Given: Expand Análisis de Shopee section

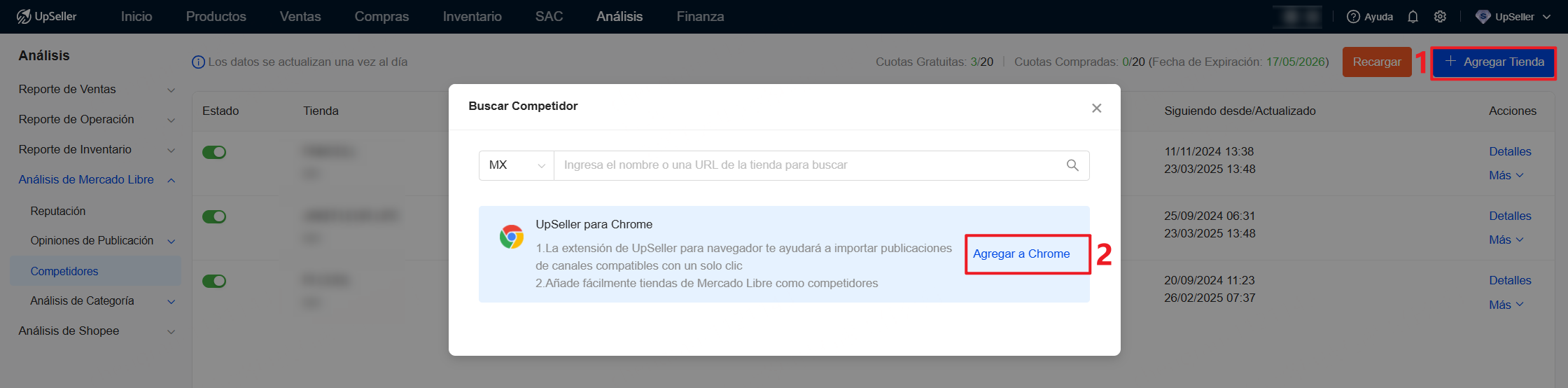Looking at the screenshot, I should pyautogui.click(x=171, y=332).
